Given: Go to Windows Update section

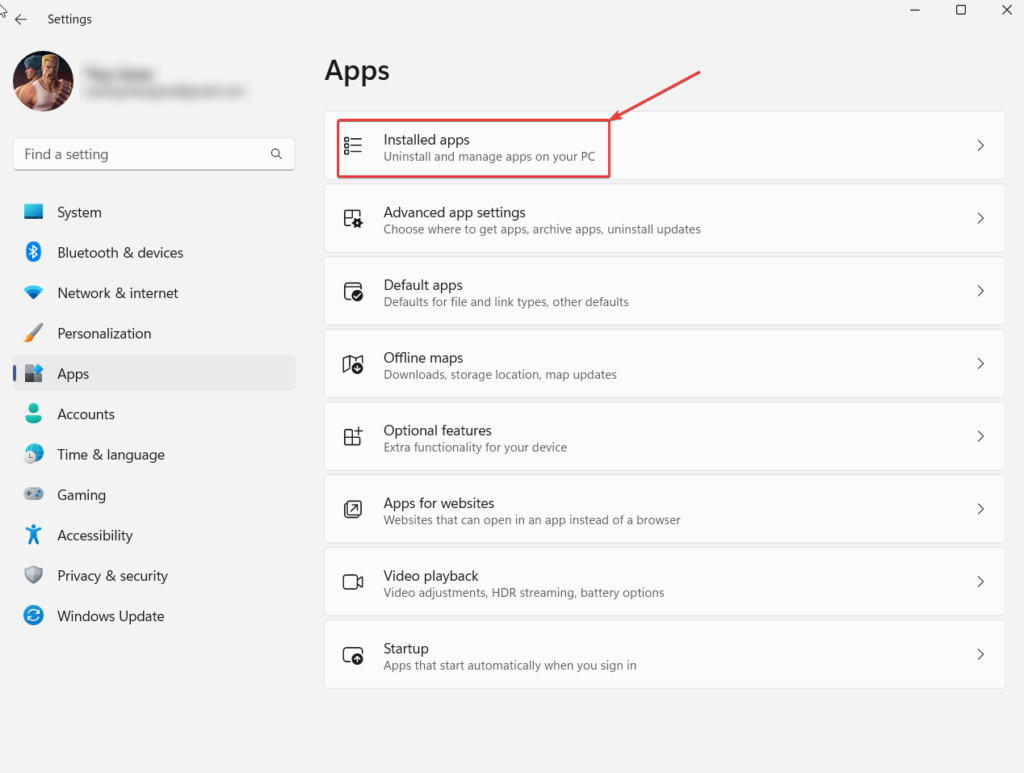Looking at the screenshot, I should pos(110,616).
